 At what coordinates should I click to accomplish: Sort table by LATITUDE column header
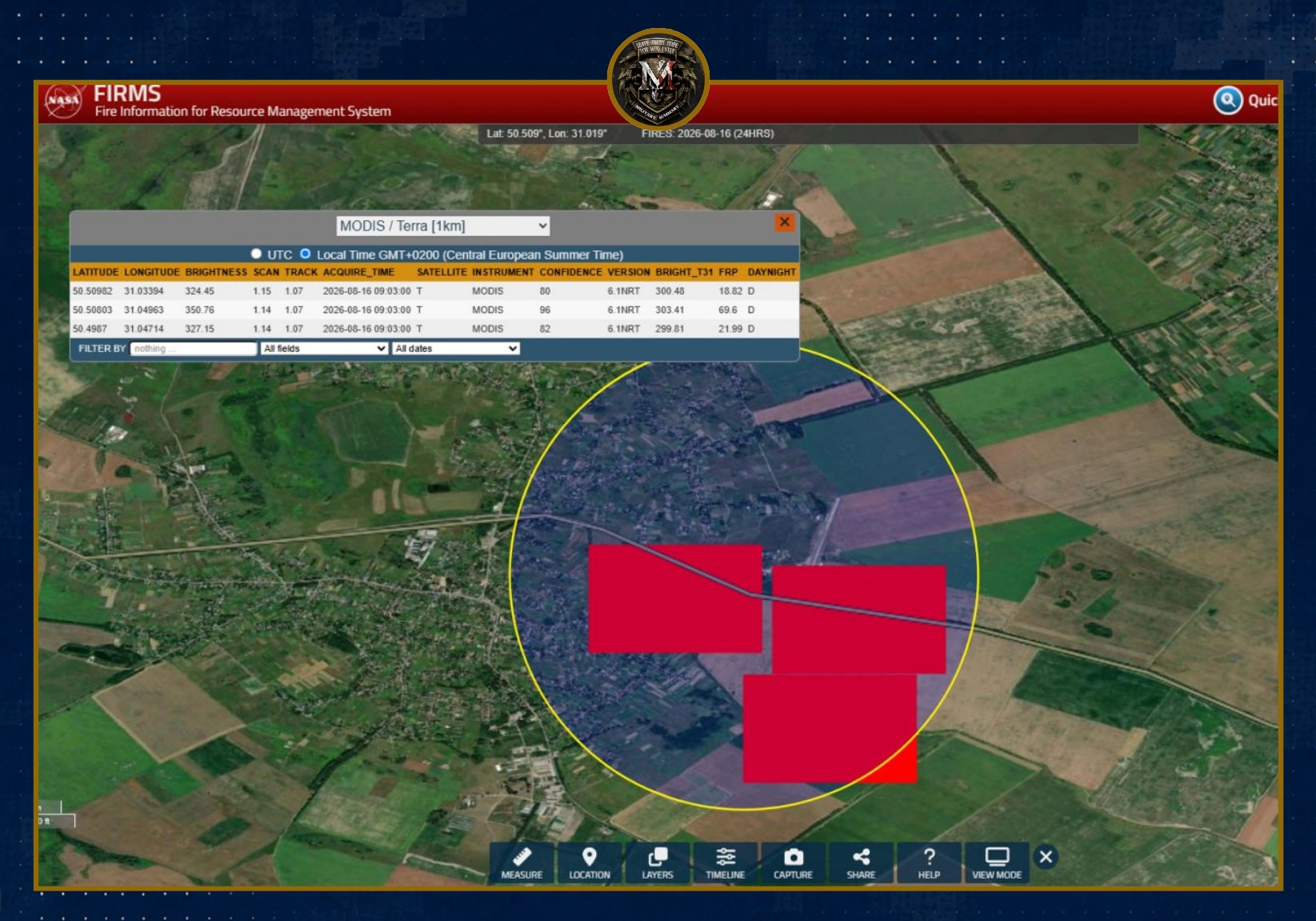coord(95,272)
